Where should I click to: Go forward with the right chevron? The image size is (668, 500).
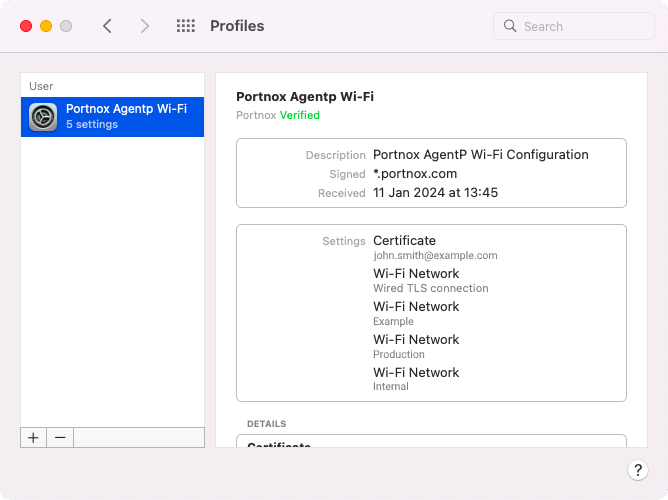pos(145,26)
